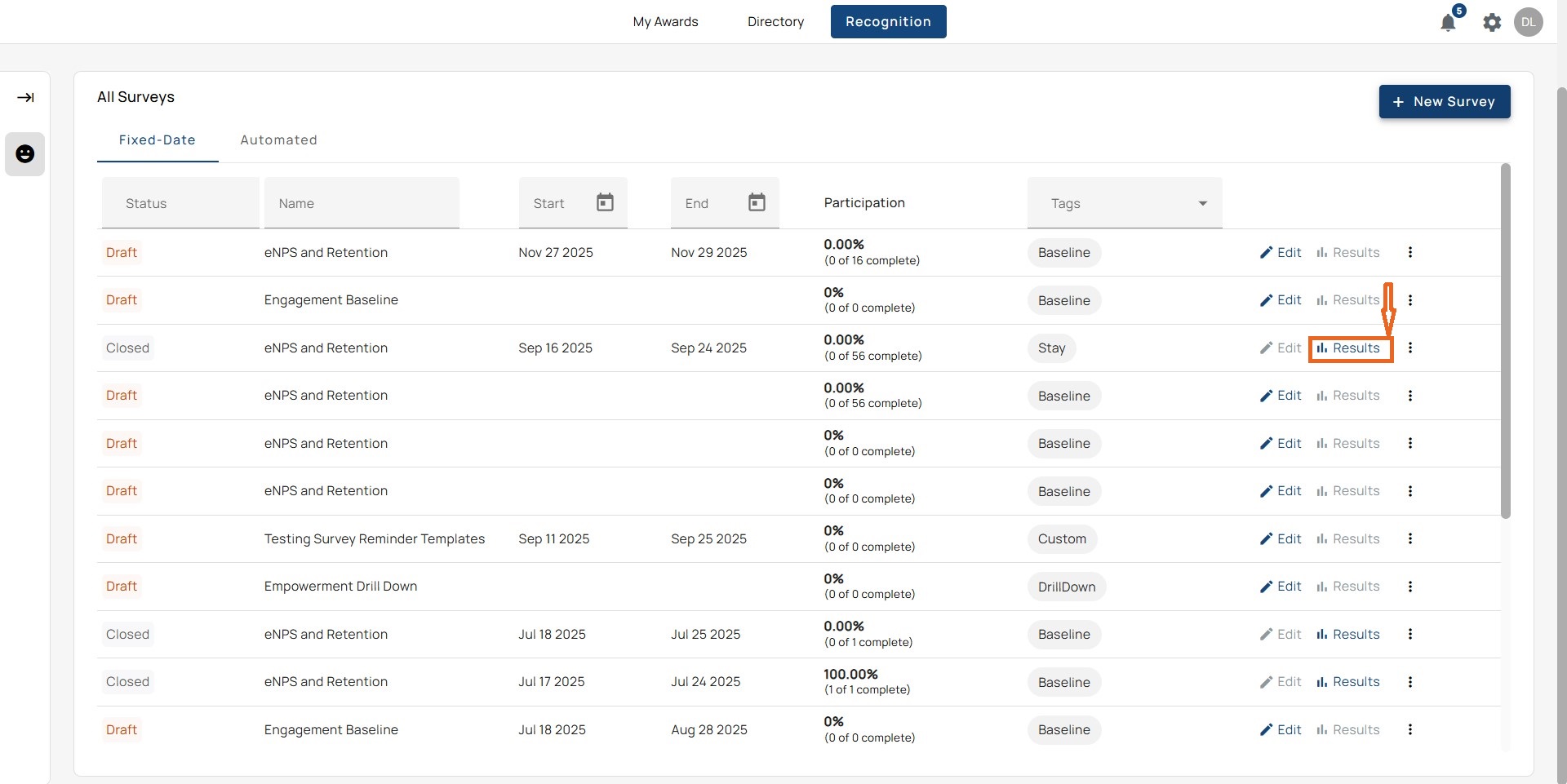Click the Sep 24 2025 end date

(708, 348)
